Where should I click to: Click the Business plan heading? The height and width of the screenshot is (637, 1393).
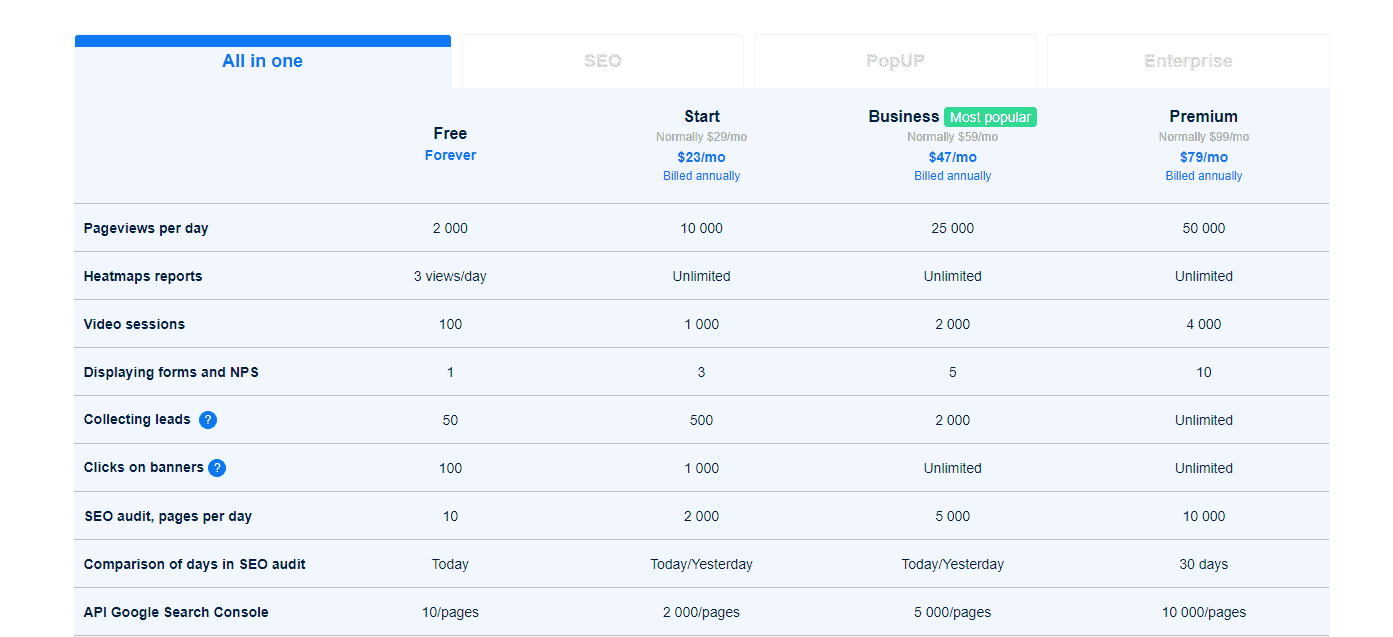click(x=904, y=116)
